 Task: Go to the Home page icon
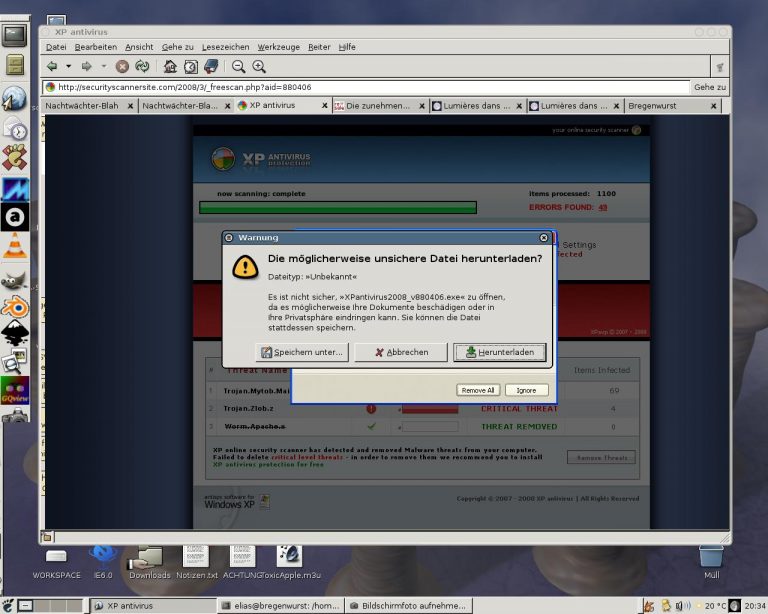[x=170, y=66]
